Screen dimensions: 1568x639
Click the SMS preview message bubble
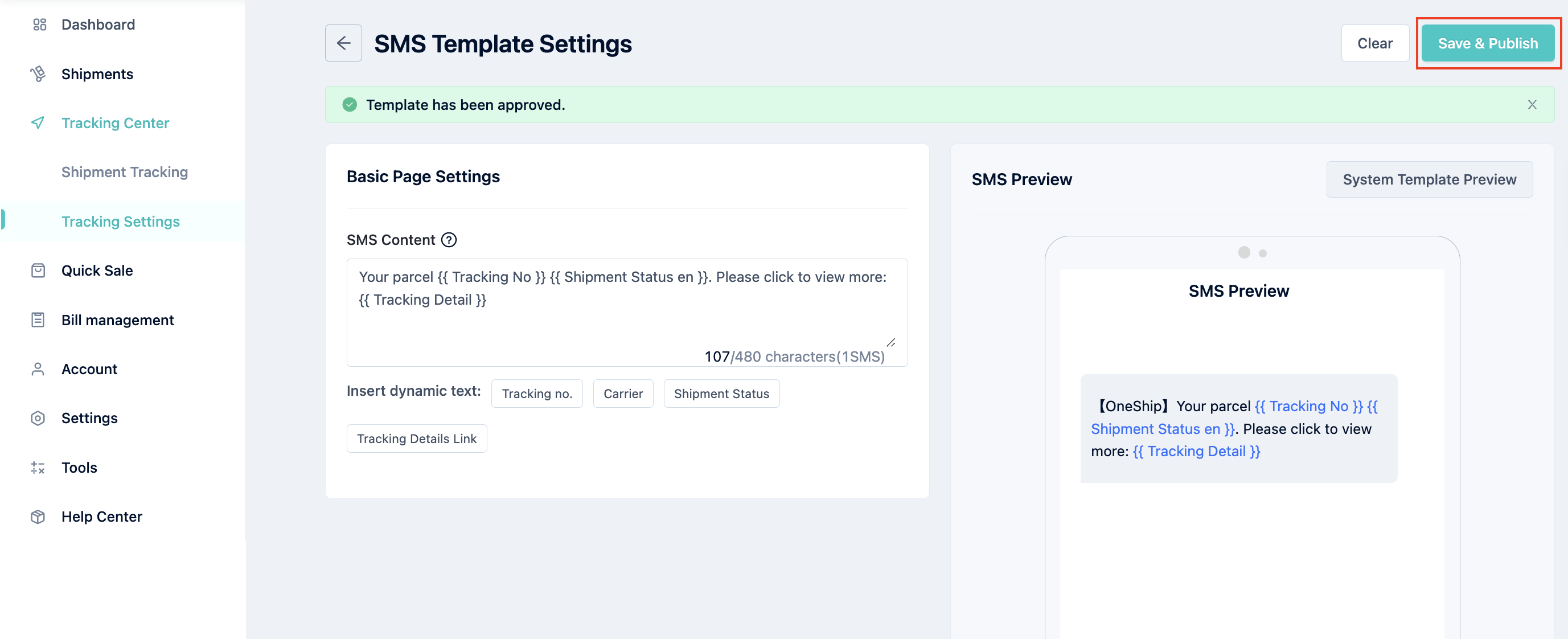(1239, 428)
